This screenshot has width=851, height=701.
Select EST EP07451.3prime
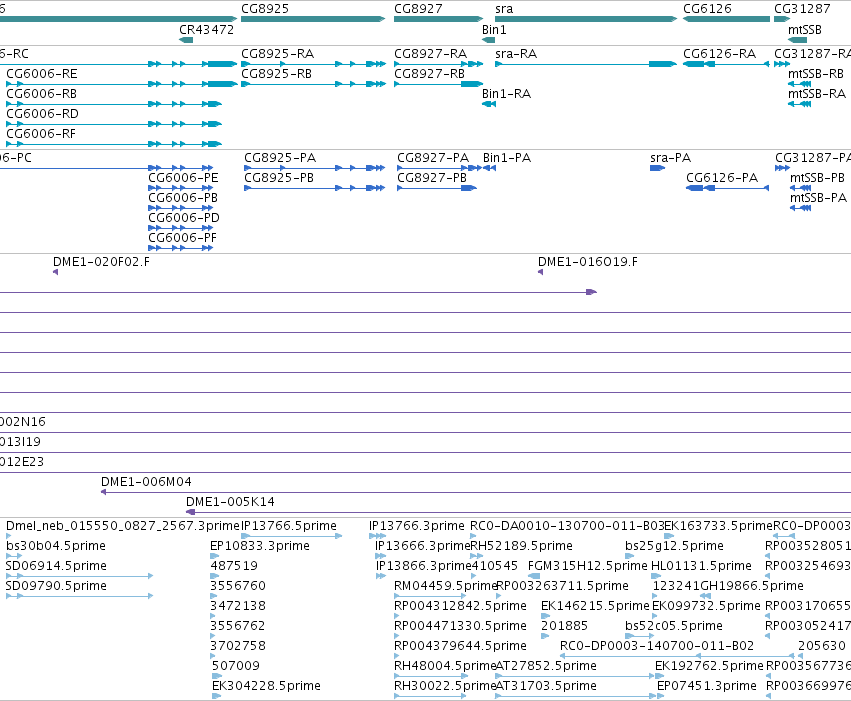(707, 686)
